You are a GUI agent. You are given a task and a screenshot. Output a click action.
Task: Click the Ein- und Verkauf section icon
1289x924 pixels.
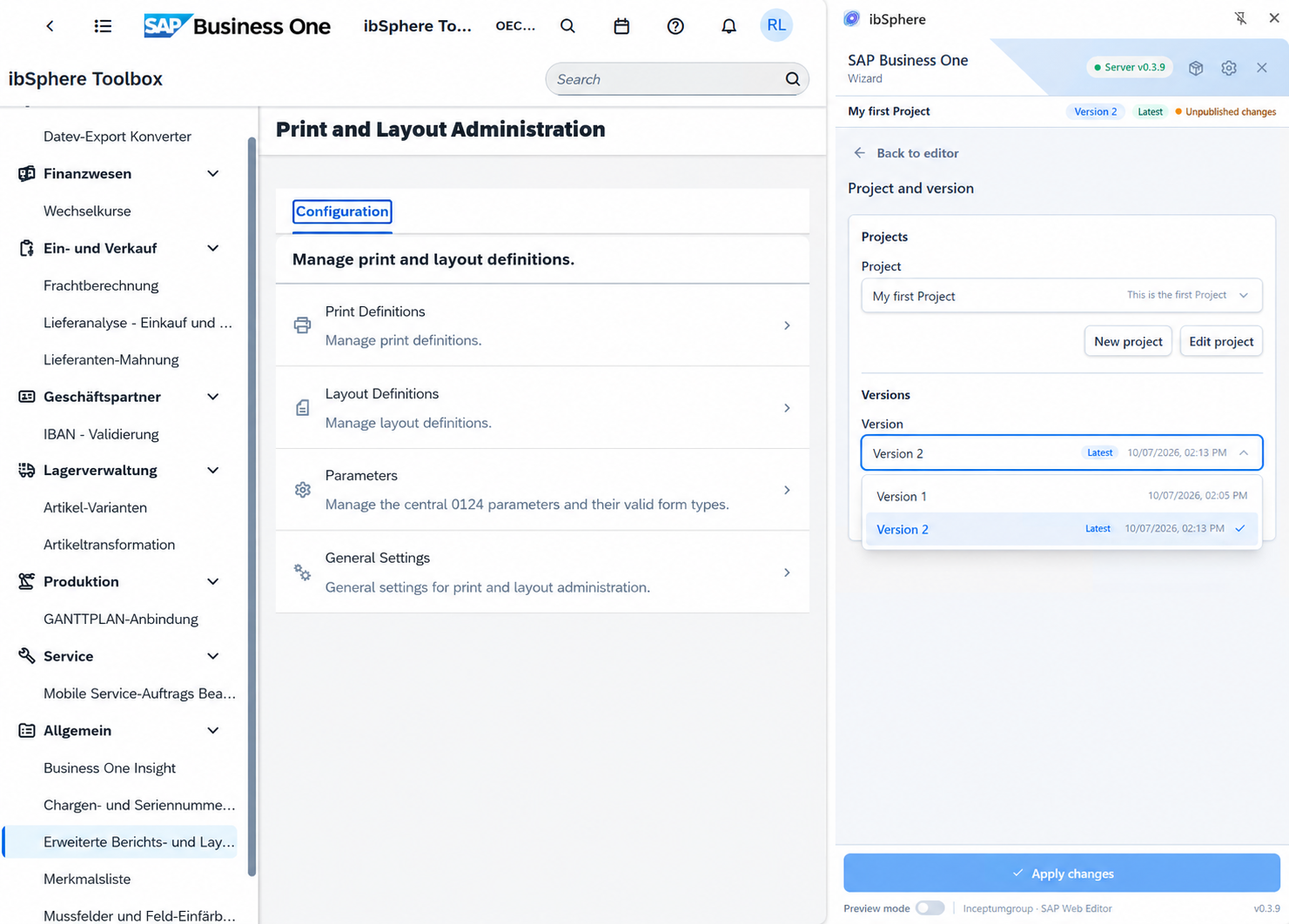[27, 248]
